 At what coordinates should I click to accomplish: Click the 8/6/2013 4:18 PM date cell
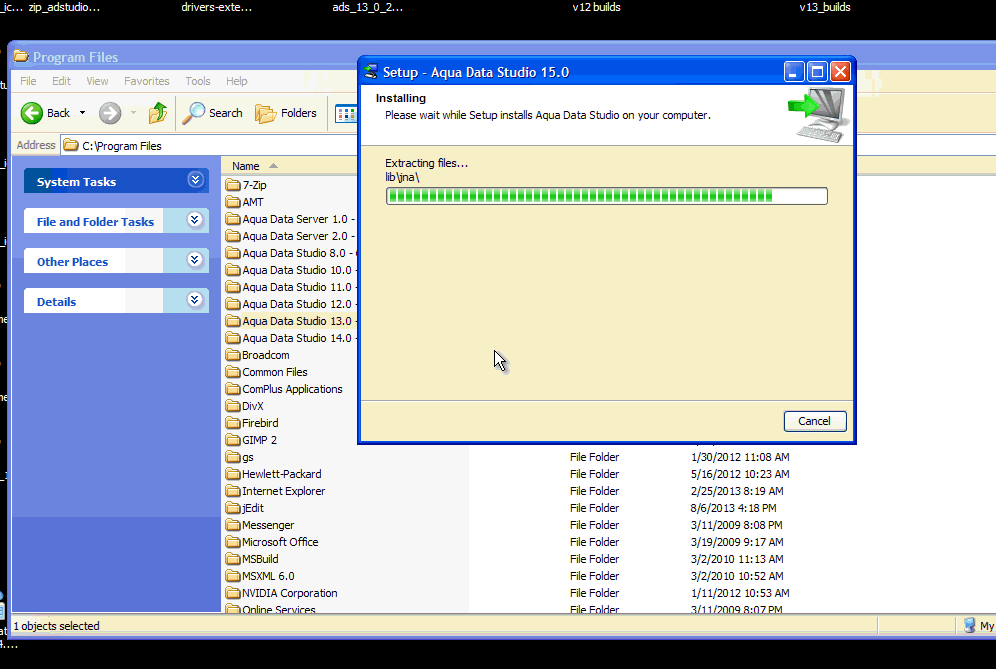click(733, 508)
